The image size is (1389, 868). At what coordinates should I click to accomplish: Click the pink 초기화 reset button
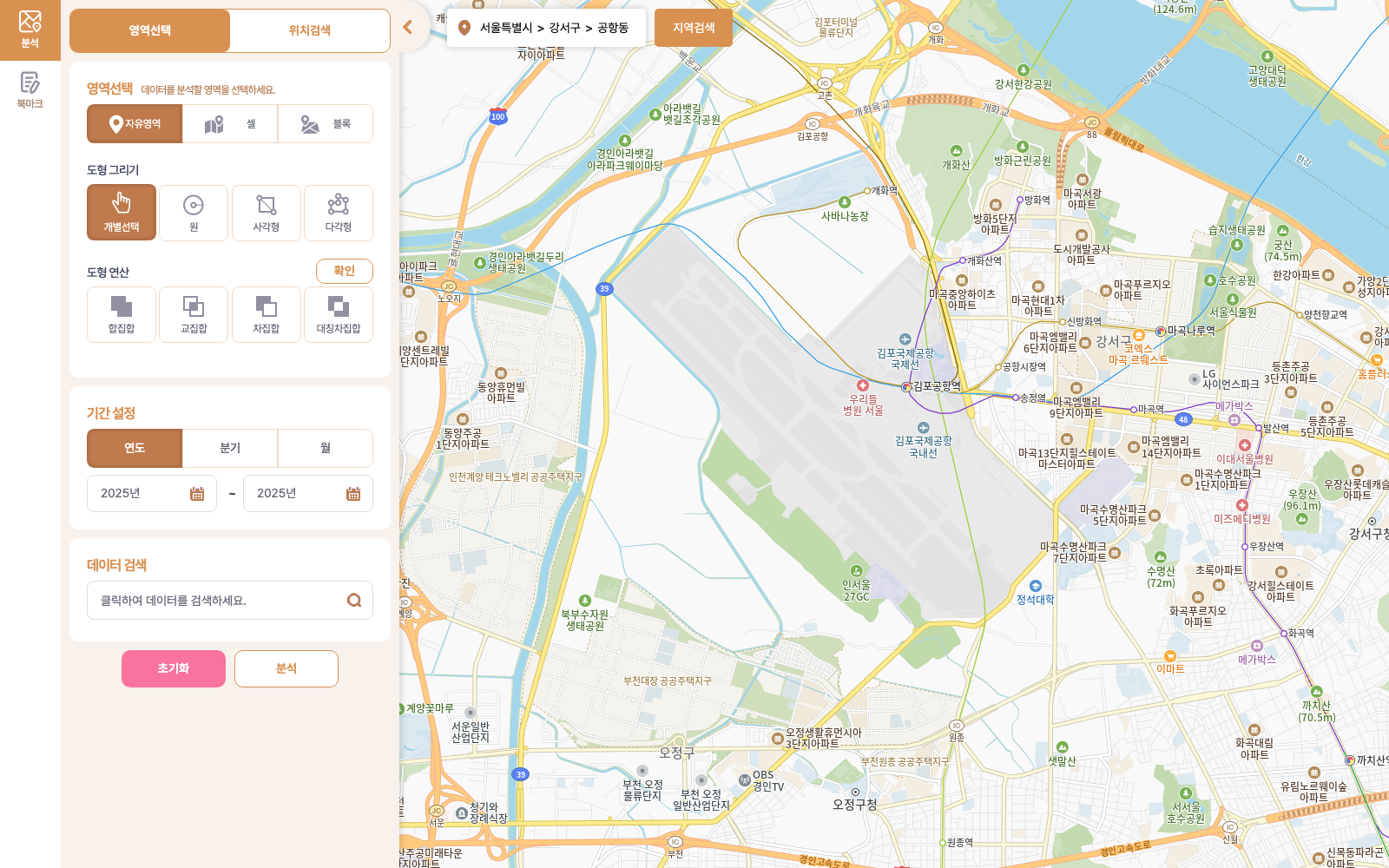[x=174, y=668]
